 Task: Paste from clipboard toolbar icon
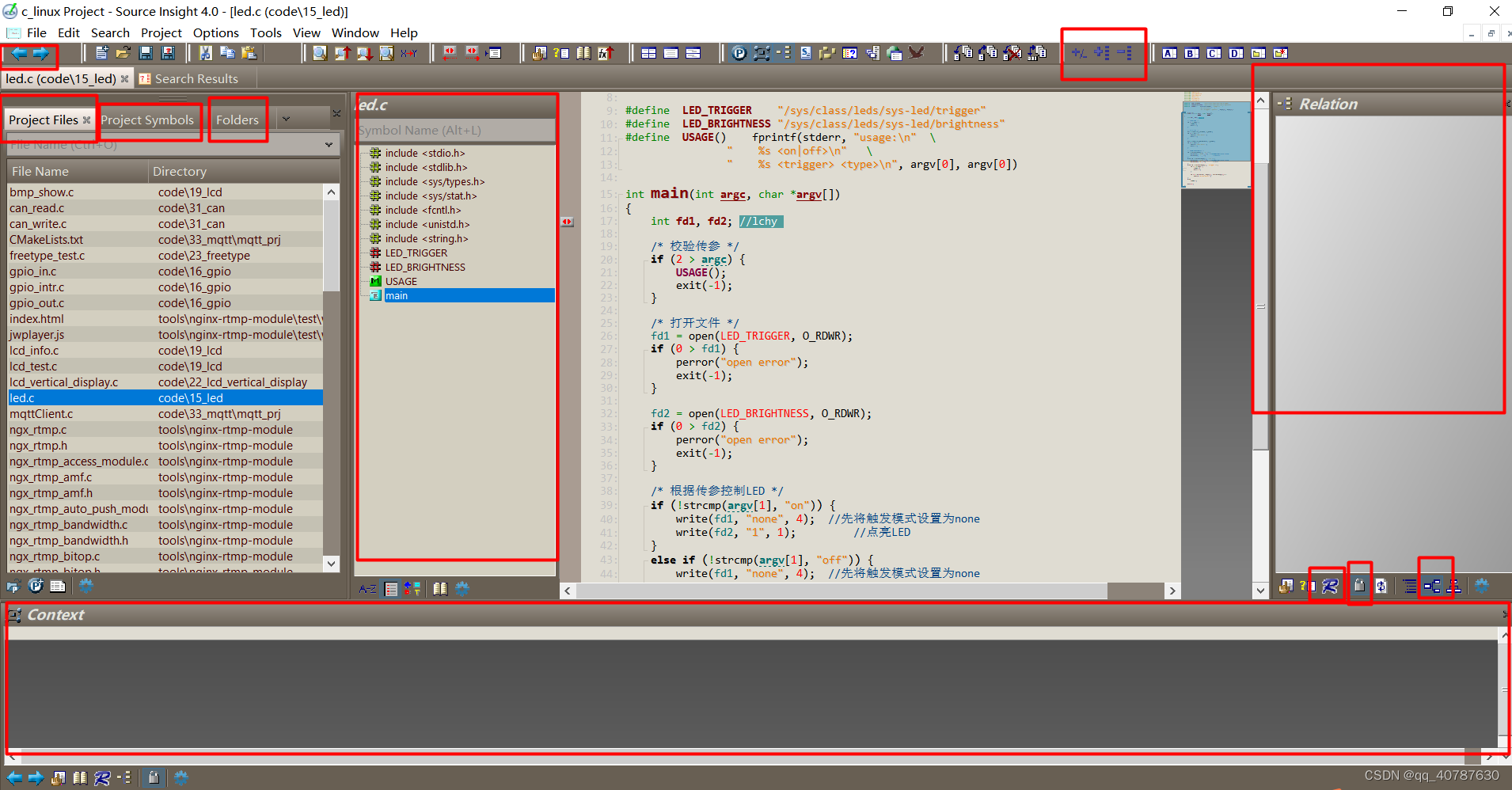click(250, 53)
